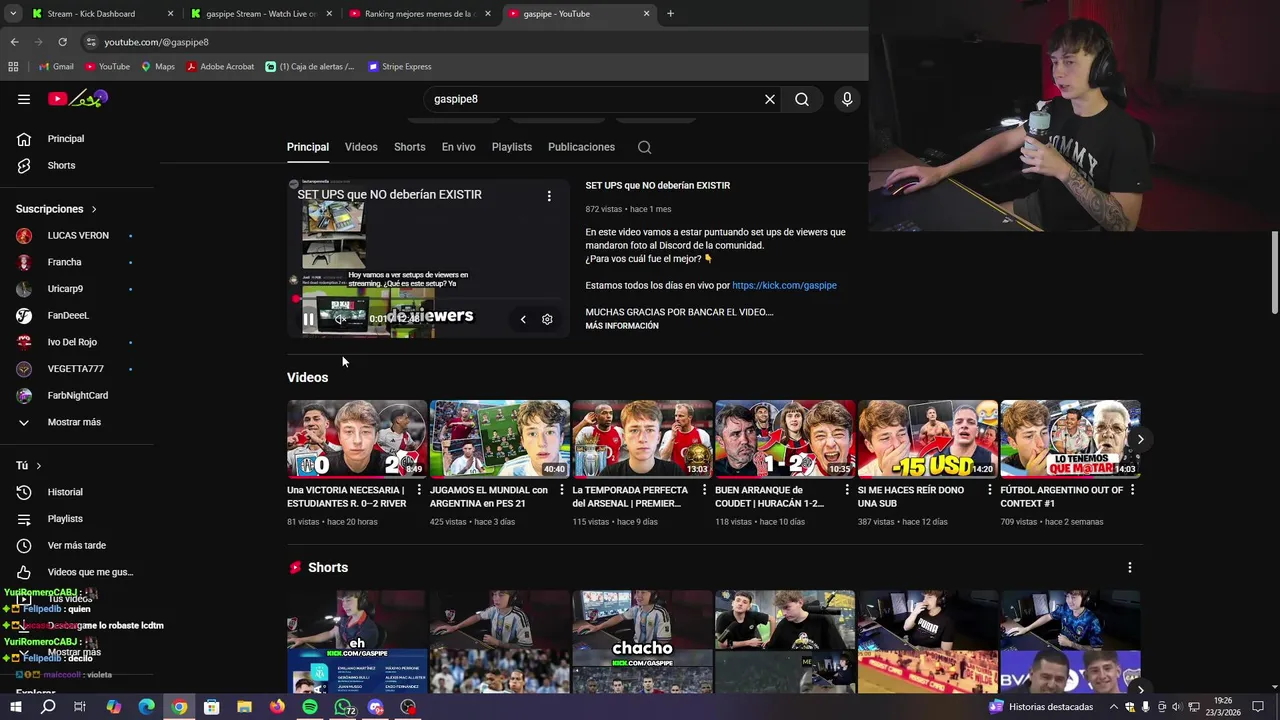Switch to channel Playlists tab
Viewport: 1280px width, 720px height.
[512, 147]
